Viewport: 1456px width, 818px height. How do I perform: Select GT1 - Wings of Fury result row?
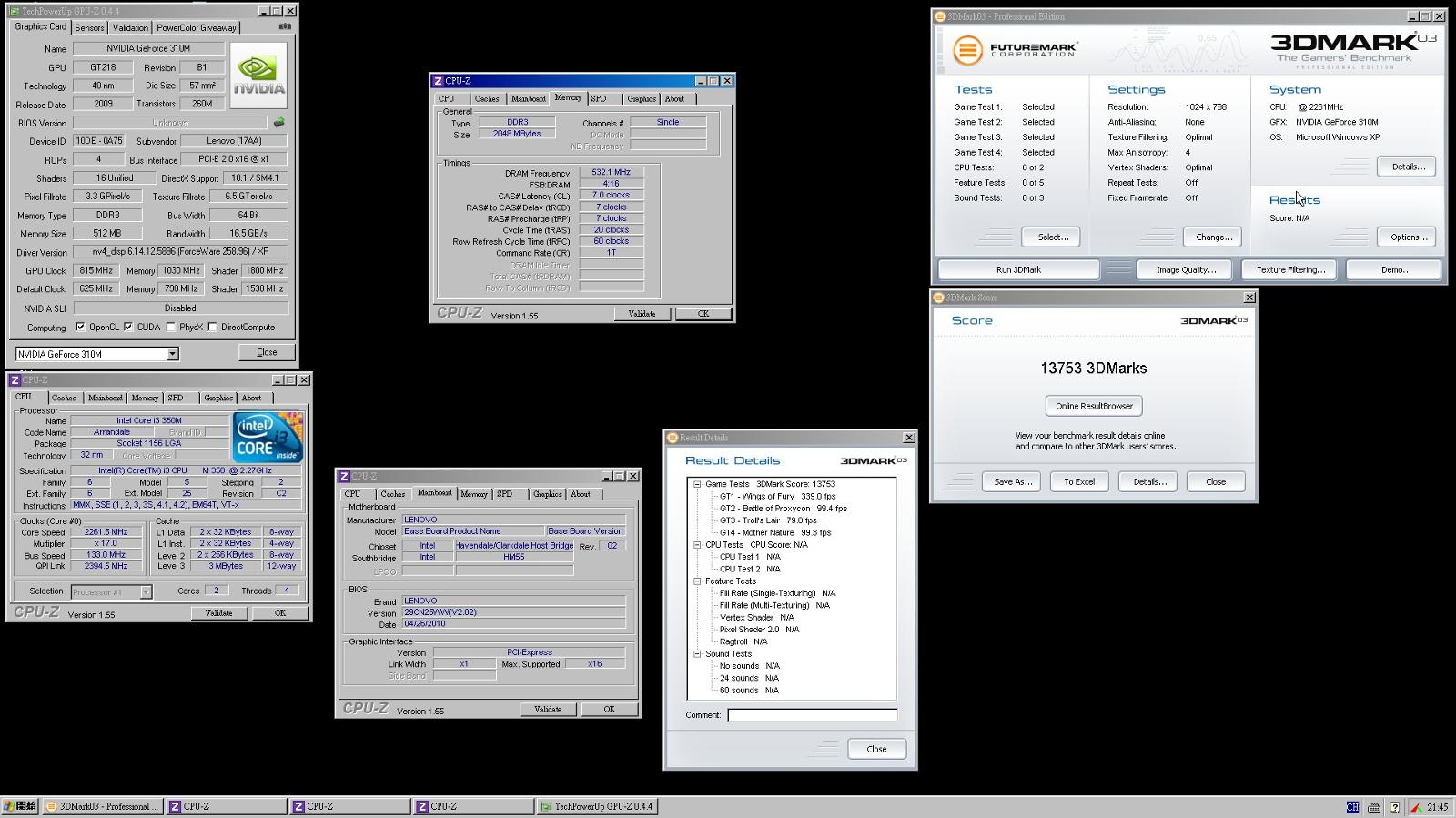point(777,497)
